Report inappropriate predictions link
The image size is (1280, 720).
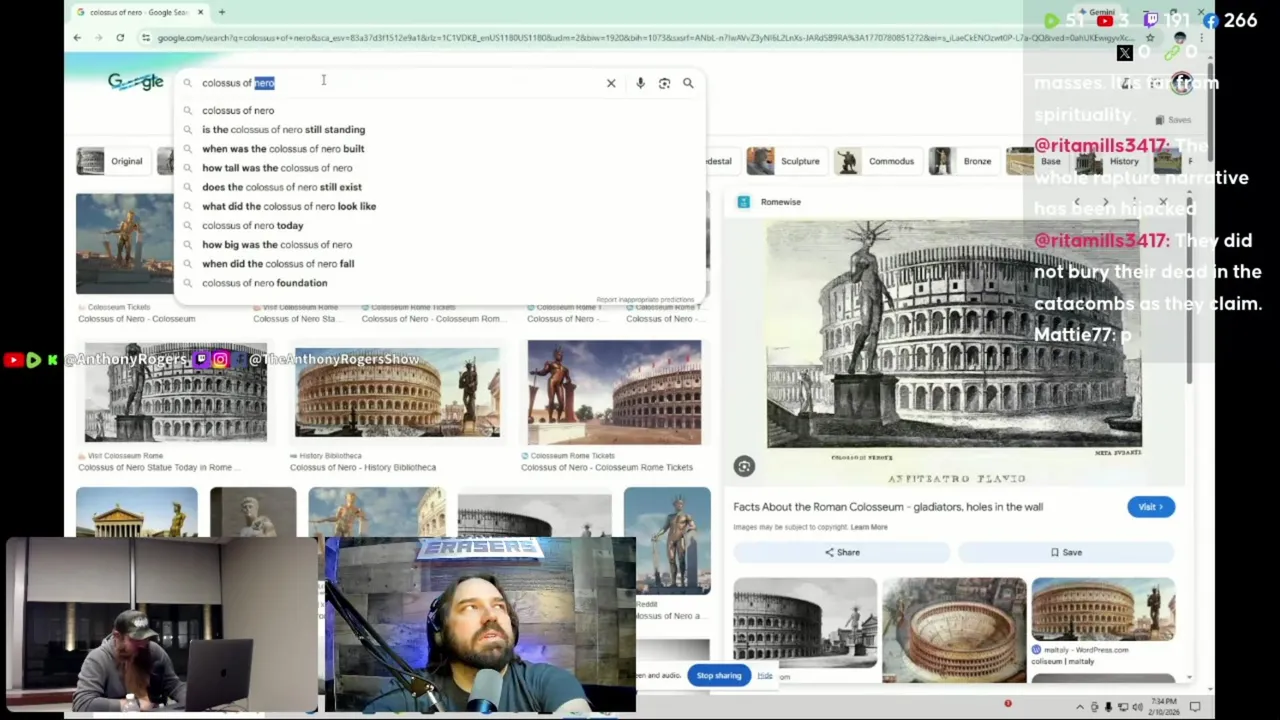[x=645, y=300]
